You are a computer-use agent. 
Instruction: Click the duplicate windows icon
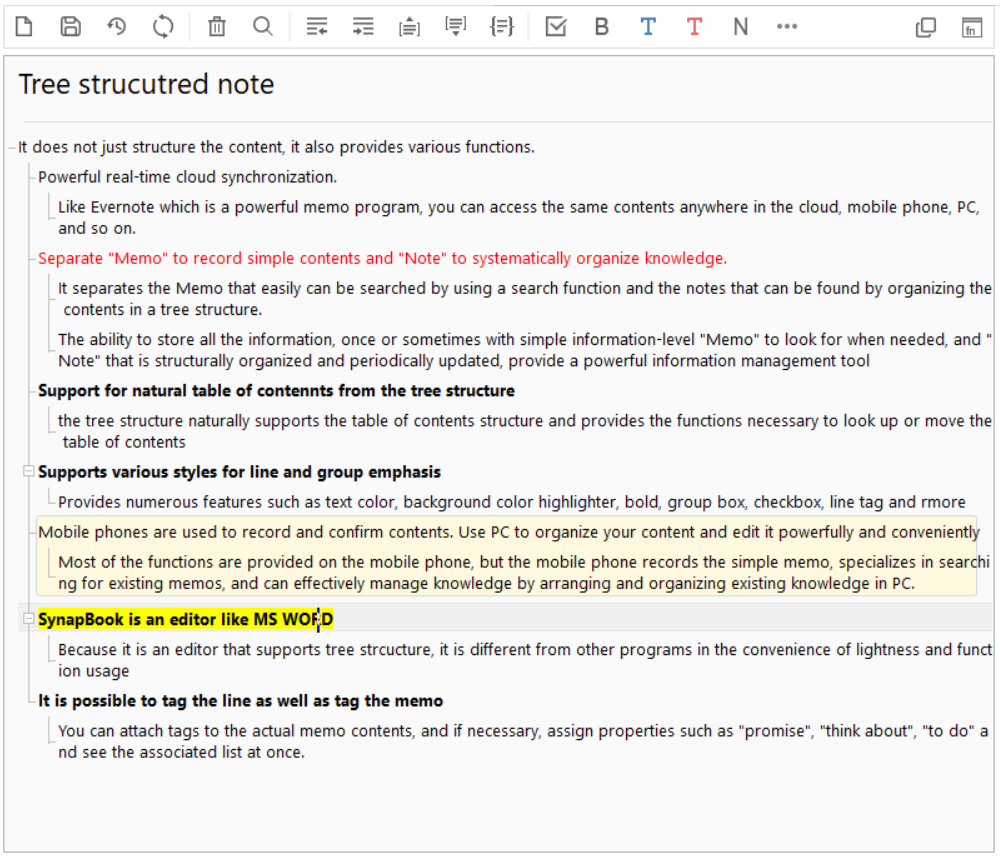[925, 27]
